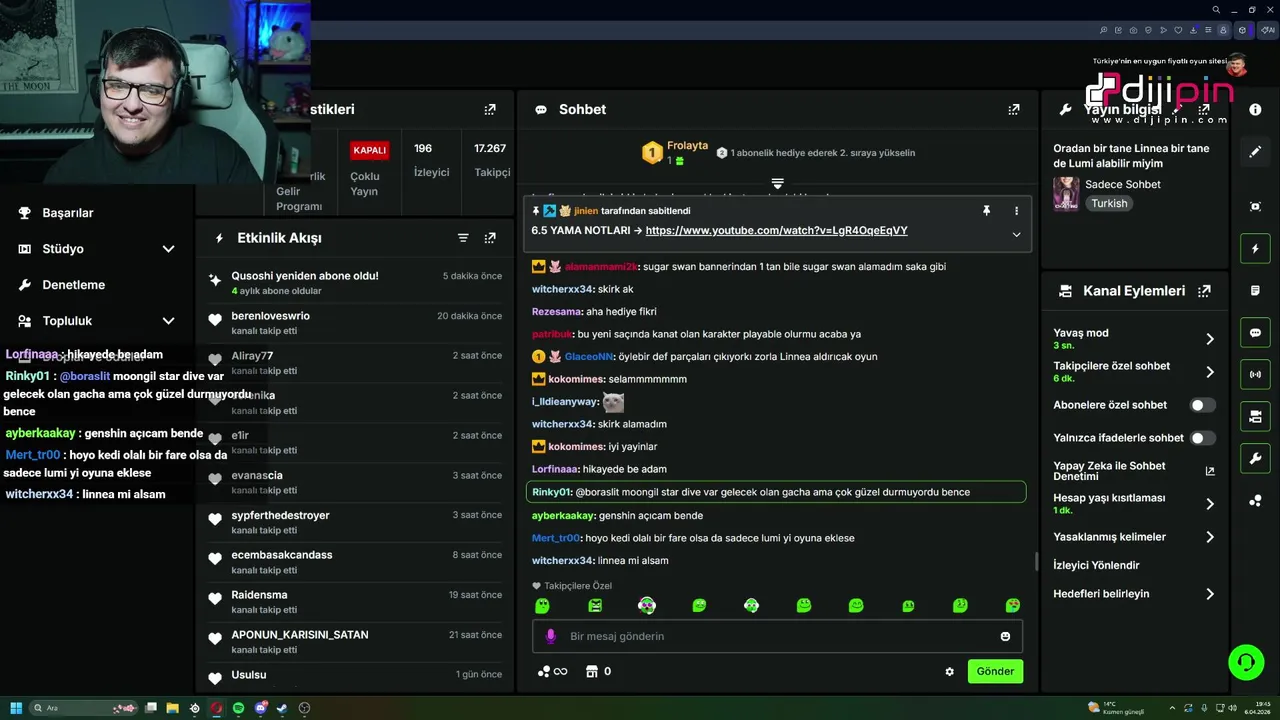The image size is (1280, 720).
Task: Click Raidensma follow event
Action: 355,602
